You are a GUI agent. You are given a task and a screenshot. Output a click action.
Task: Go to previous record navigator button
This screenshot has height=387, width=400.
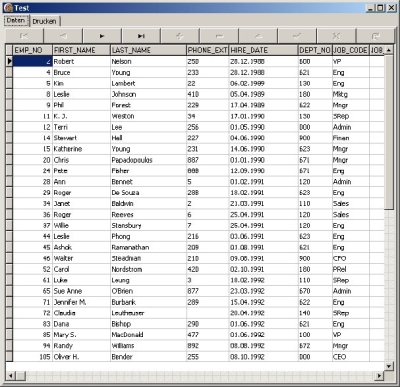63,36
